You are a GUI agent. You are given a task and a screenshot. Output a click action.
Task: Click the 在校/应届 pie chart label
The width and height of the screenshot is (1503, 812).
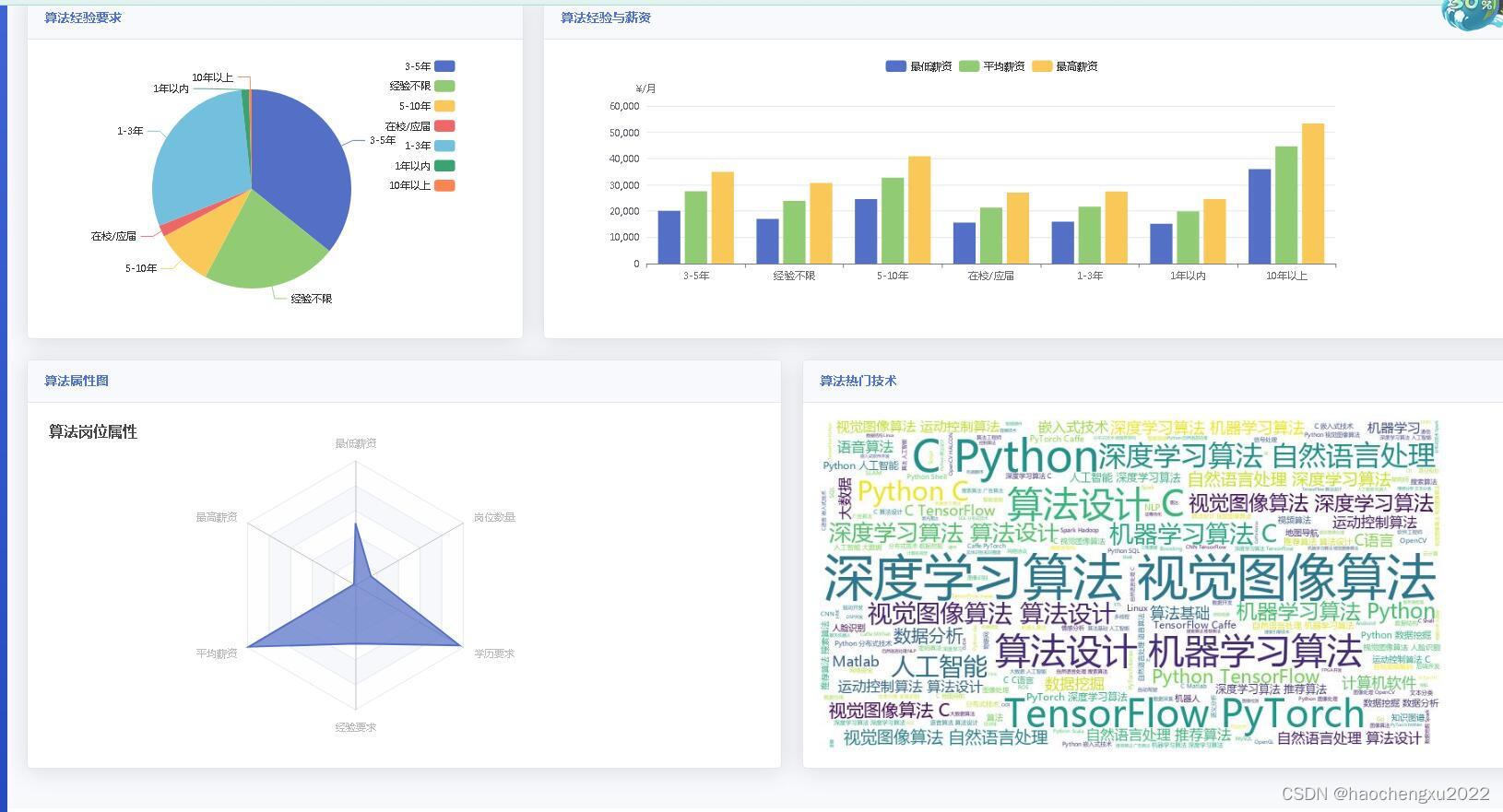click(x=113, y=236)
